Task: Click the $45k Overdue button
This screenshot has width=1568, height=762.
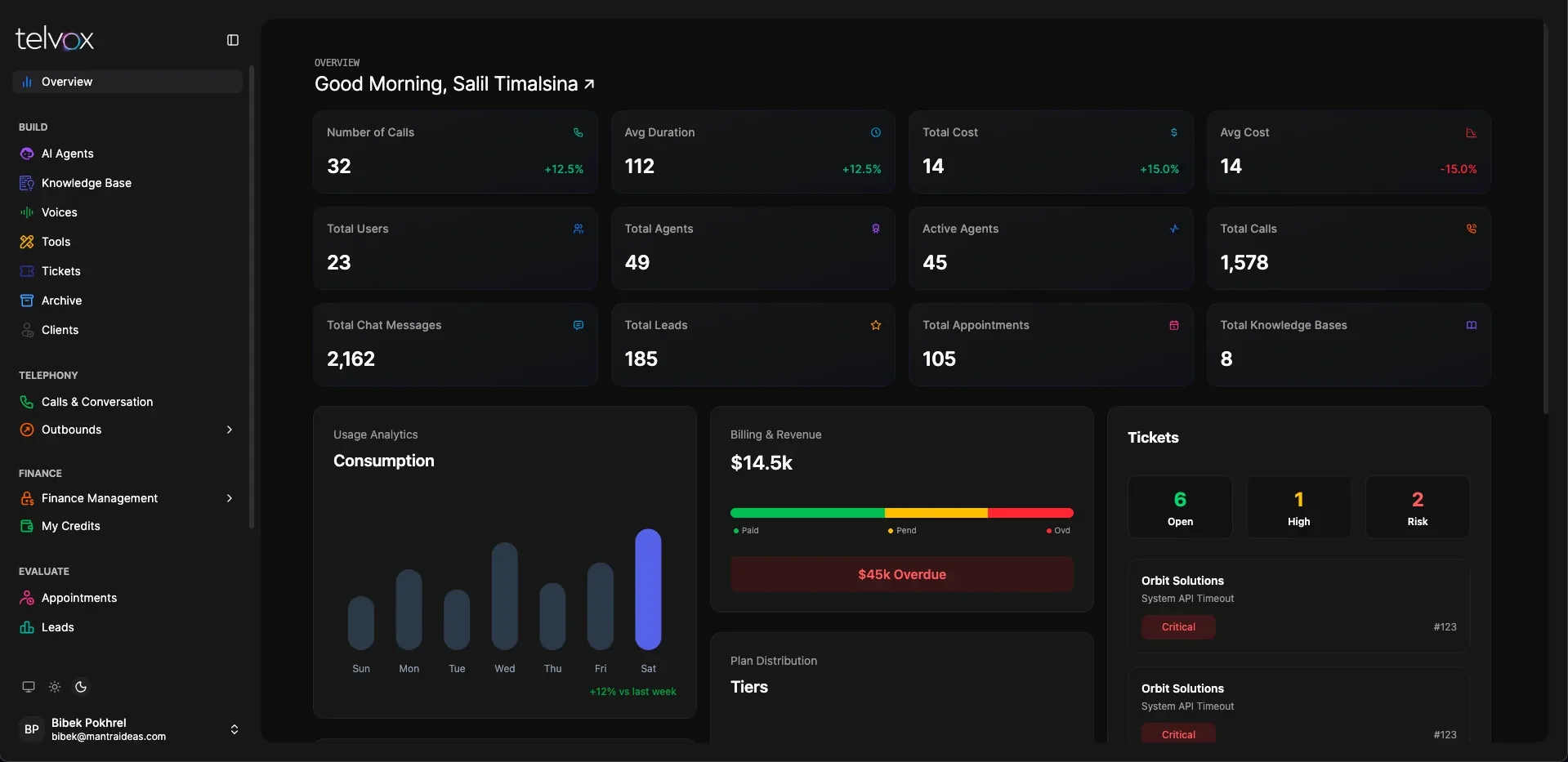Action: [902, 574]
